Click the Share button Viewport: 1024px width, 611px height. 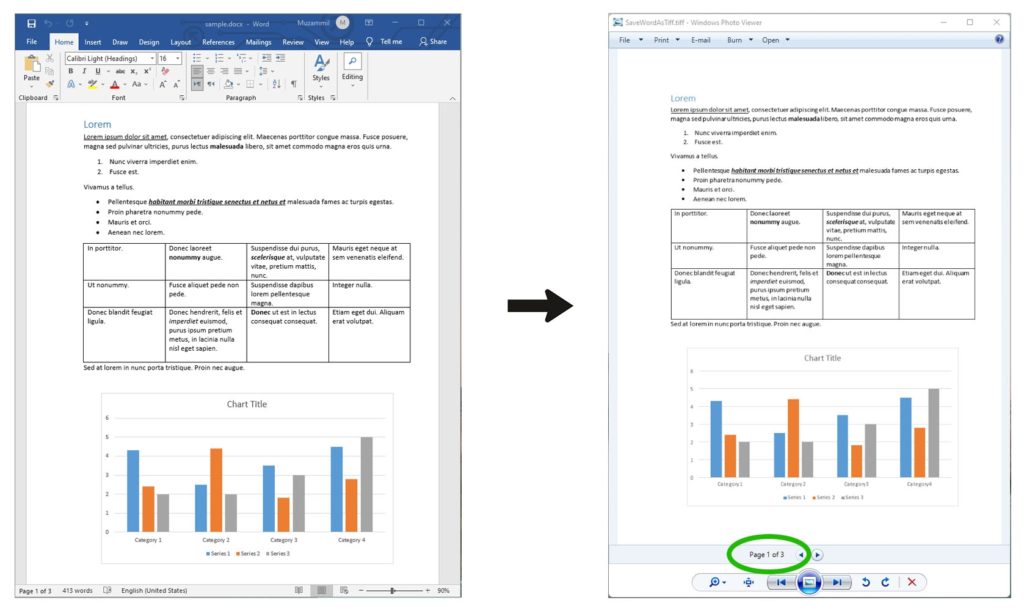[434, 41]
